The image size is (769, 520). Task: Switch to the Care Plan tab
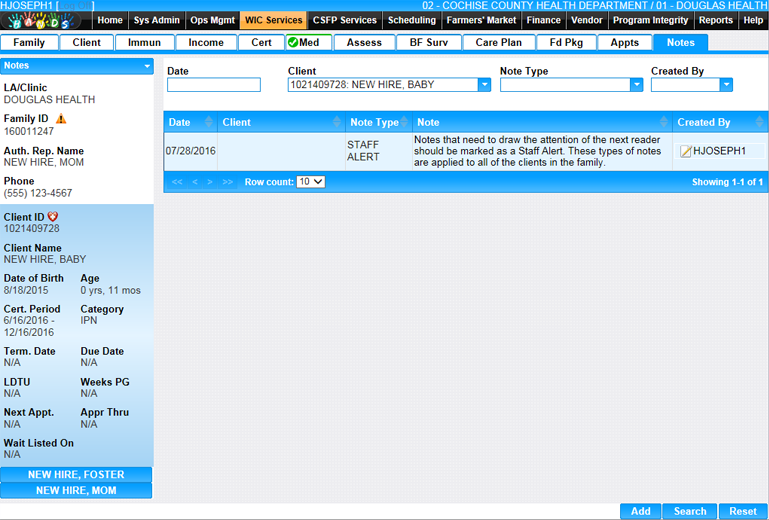pyautogui.click(x=498, y=43)
